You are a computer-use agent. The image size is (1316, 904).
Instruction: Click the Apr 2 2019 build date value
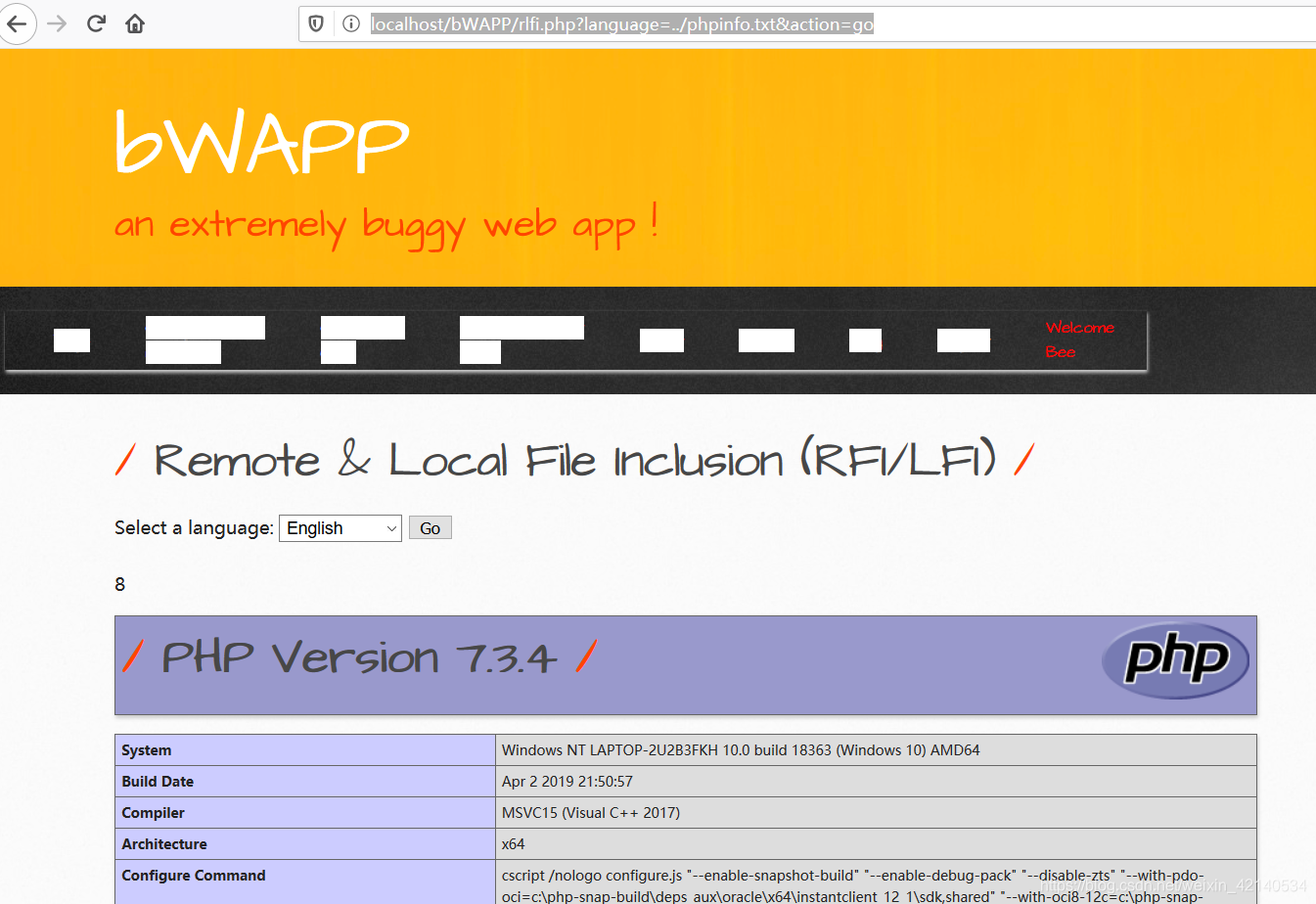click(x=567, y=782)
